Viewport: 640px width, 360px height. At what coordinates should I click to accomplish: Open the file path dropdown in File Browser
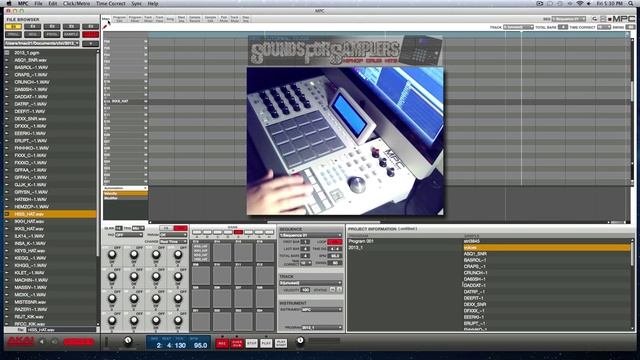click(x=42, y=43)
